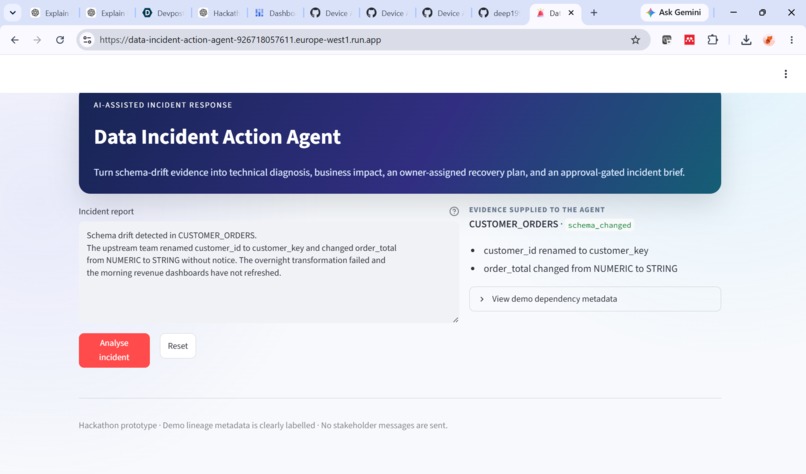
Task: Click 'customer_id renamed to customer_key' bullet
Action: coord(565,250)
